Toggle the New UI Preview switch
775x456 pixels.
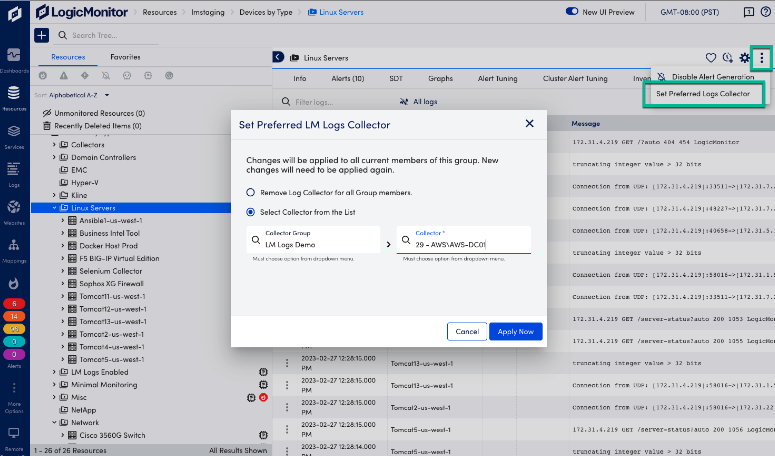[x=574, y=11]
